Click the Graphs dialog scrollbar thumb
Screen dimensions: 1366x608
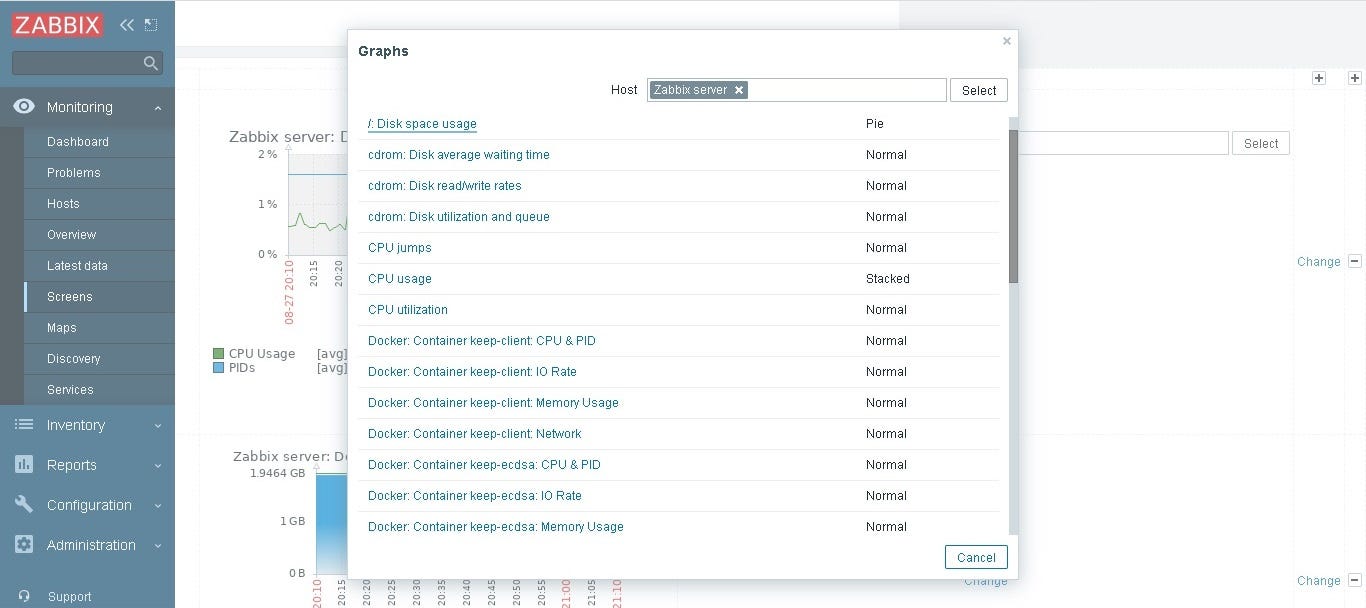click(x=1013, y=206)
